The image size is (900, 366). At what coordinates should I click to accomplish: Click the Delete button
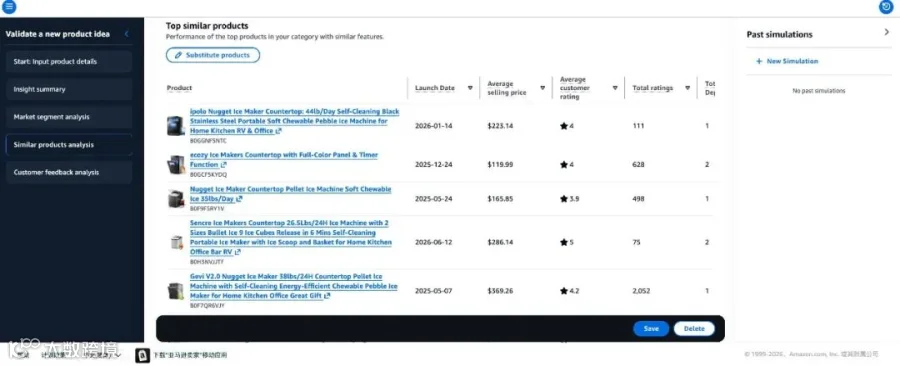[x=694, y=329]
